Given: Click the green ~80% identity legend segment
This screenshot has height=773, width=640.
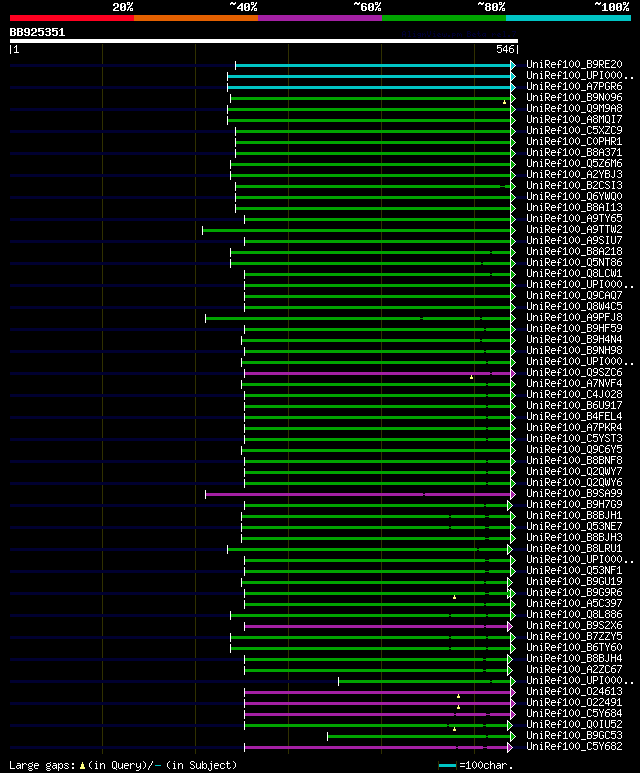Looking at the screenshot, I should coord(444,18).
